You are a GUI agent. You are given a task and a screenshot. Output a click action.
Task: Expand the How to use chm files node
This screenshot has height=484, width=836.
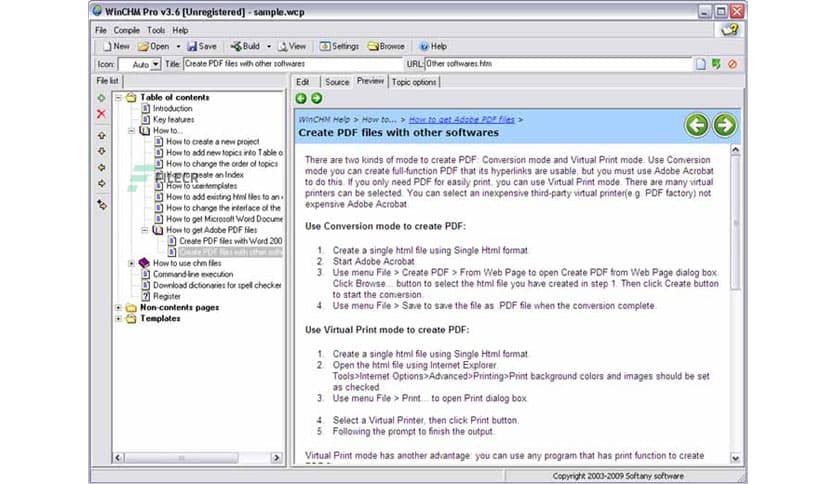[132, 263]
